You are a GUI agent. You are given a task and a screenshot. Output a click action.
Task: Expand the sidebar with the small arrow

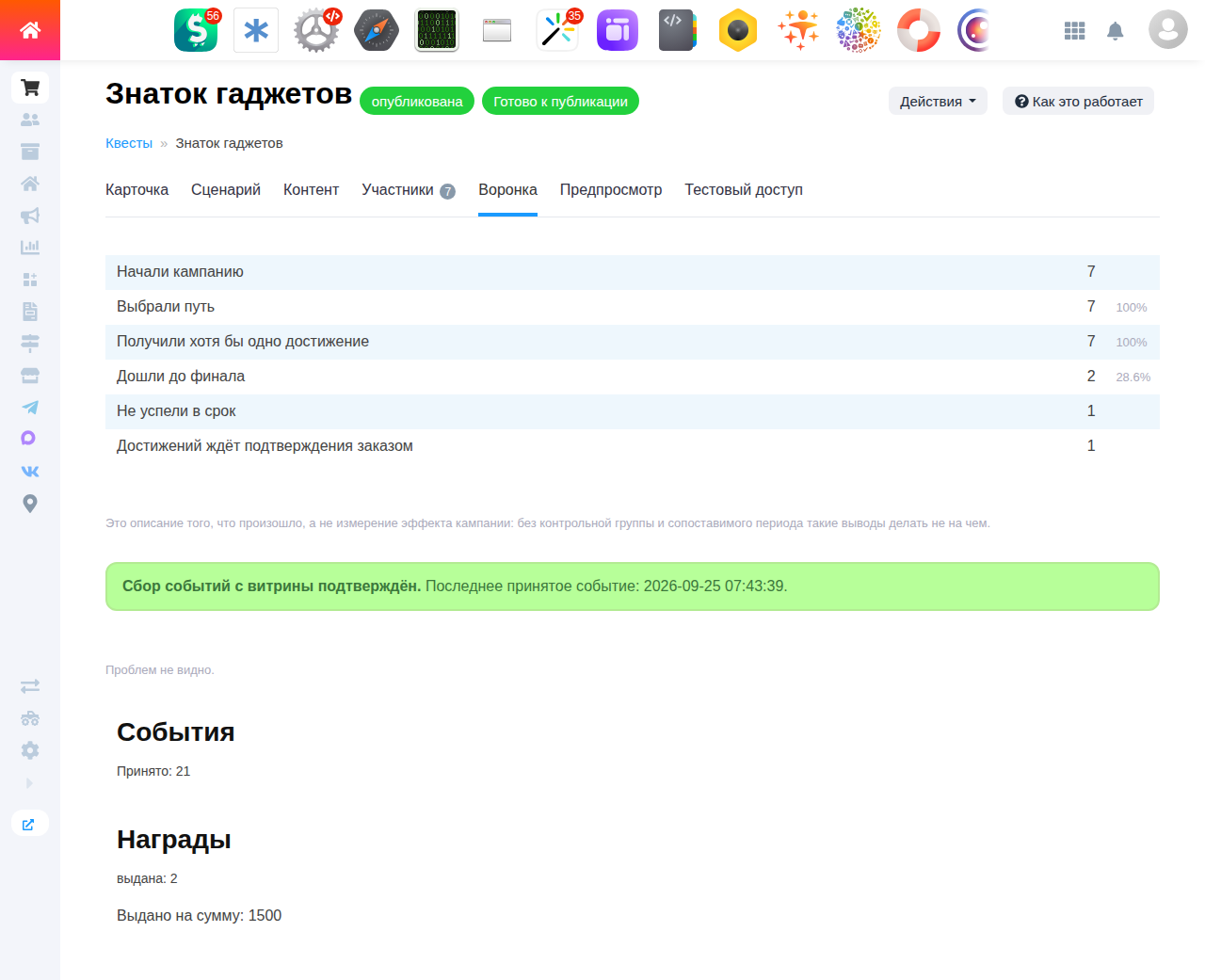(x=30, y=782)
